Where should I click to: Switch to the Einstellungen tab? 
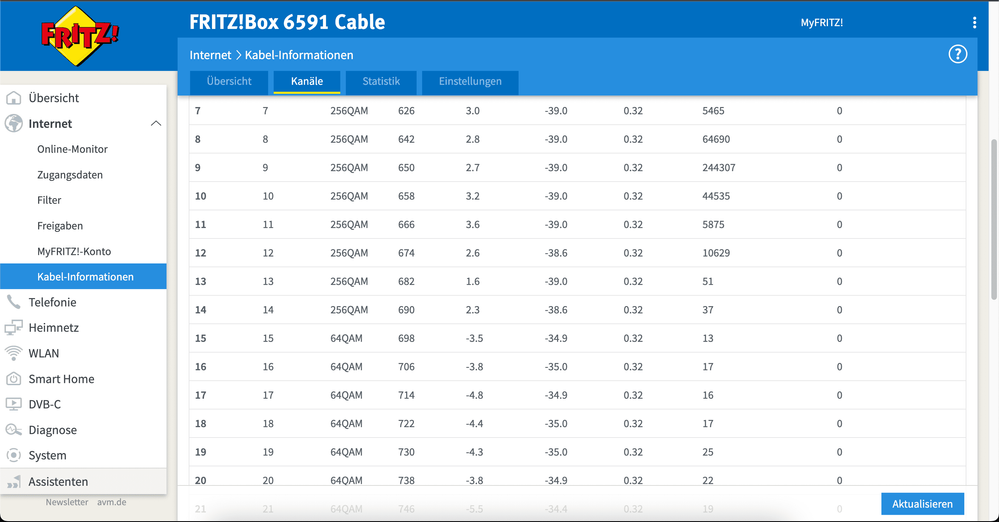point(470,81)
